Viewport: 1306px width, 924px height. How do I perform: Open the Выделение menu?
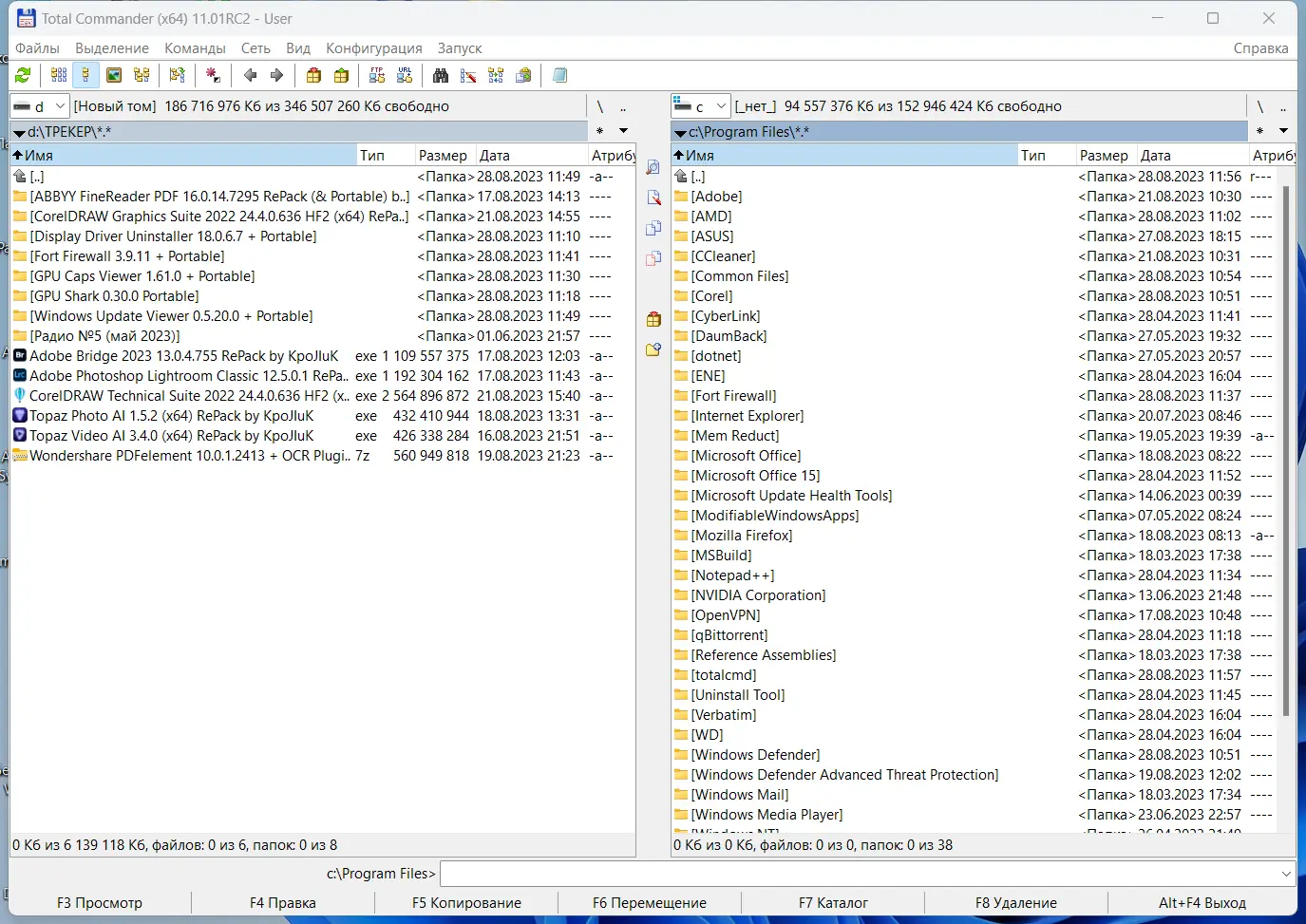[x=112, y=48]
